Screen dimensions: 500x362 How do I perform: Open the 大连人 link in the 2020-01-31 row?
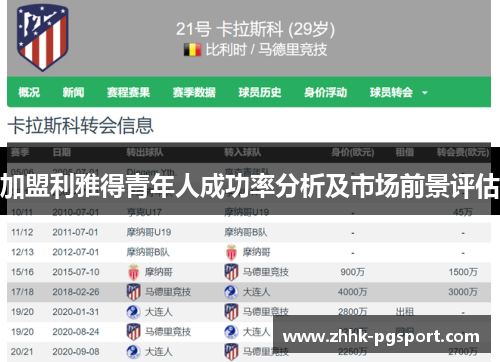tap(158, 312)
